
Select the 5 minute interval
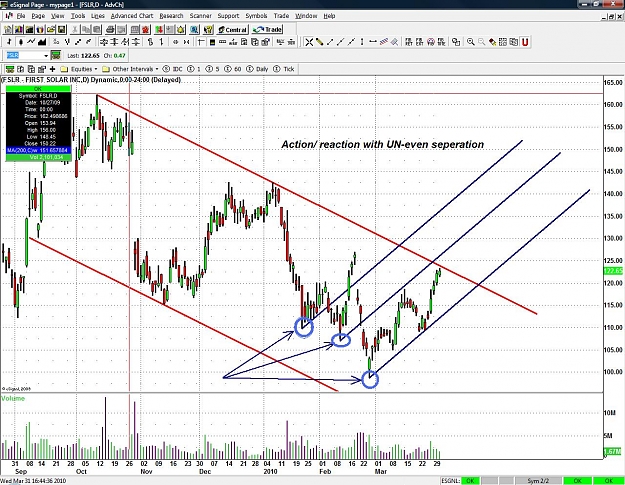[212, 69]
